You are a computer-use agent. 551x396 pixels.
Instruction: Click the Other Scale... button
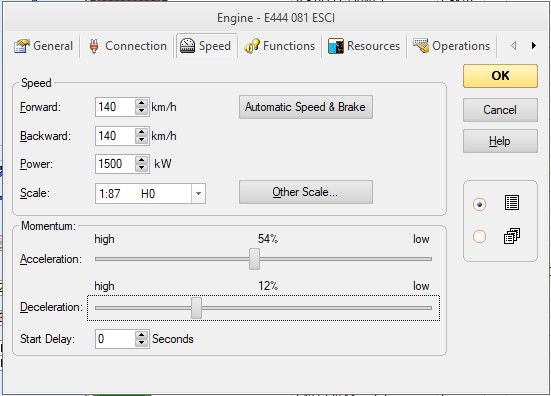coord(306,192)
